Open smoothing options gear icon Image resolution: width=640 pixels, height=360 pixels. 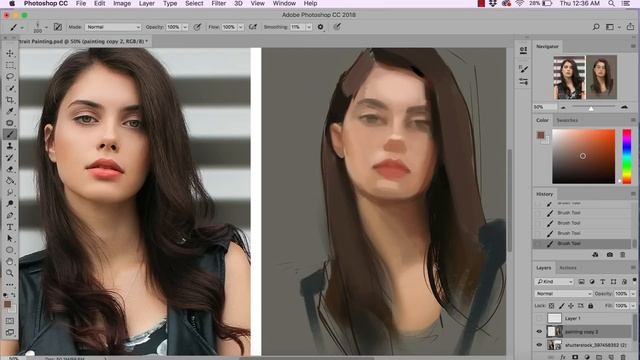pyautogui.click(x=320, y=27)
